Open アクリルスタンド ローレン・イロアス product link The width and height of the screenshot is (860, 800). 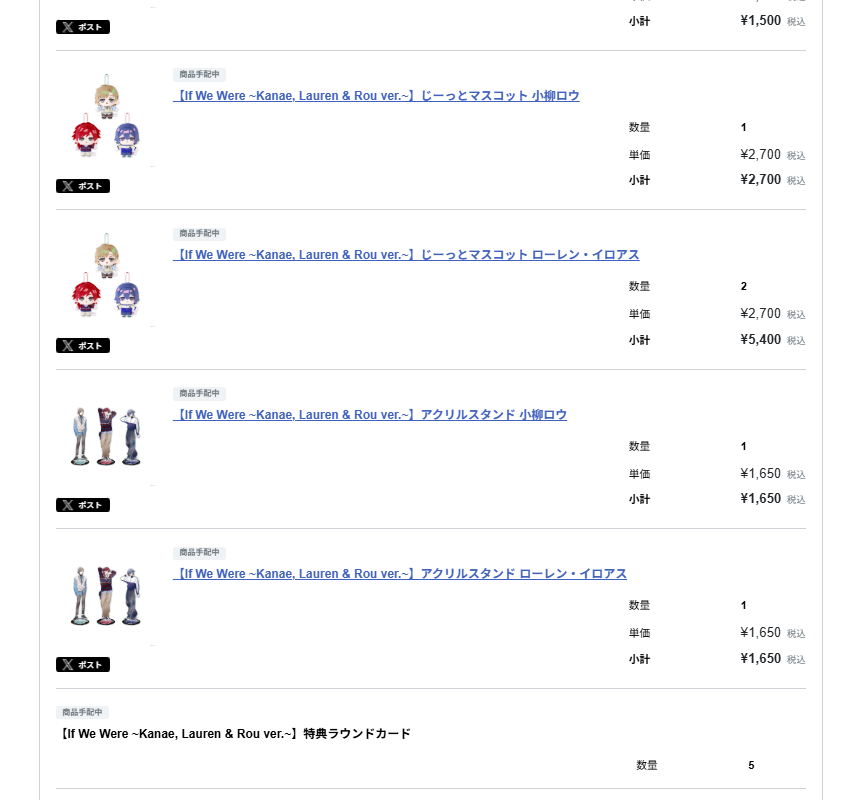pos(400,574)
